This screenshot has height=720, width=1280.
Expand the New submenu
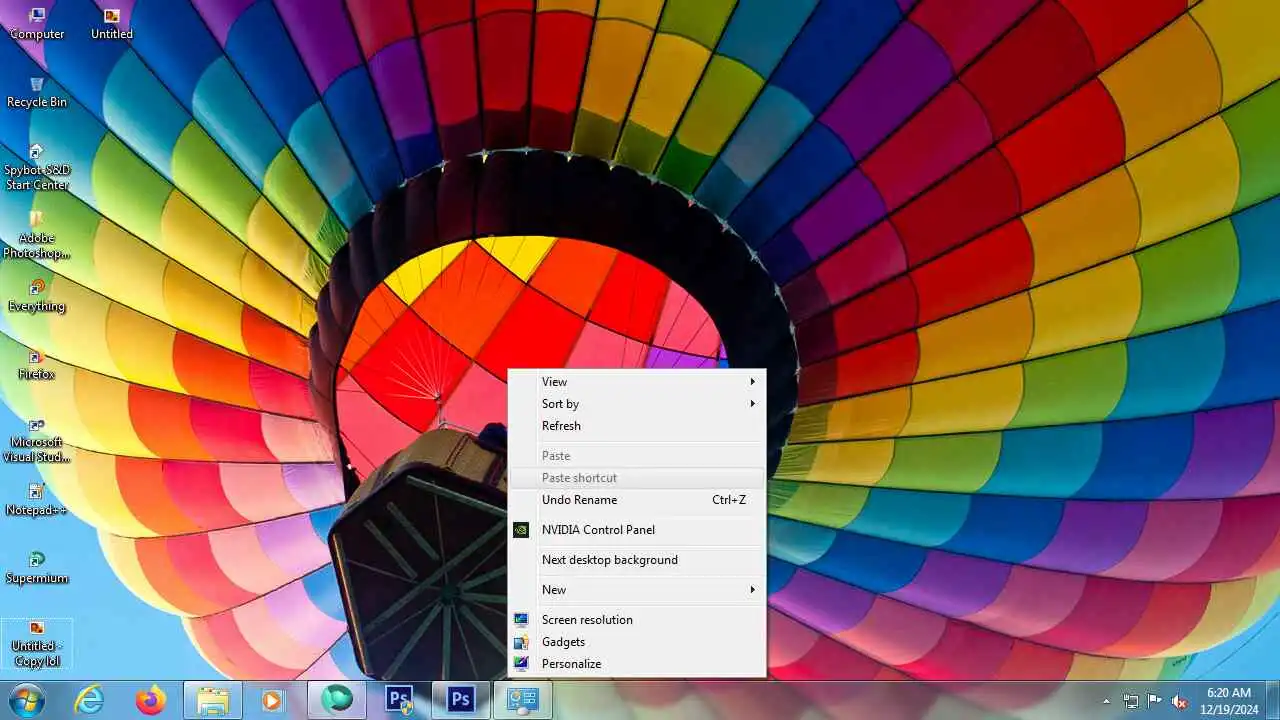point(637,590)
